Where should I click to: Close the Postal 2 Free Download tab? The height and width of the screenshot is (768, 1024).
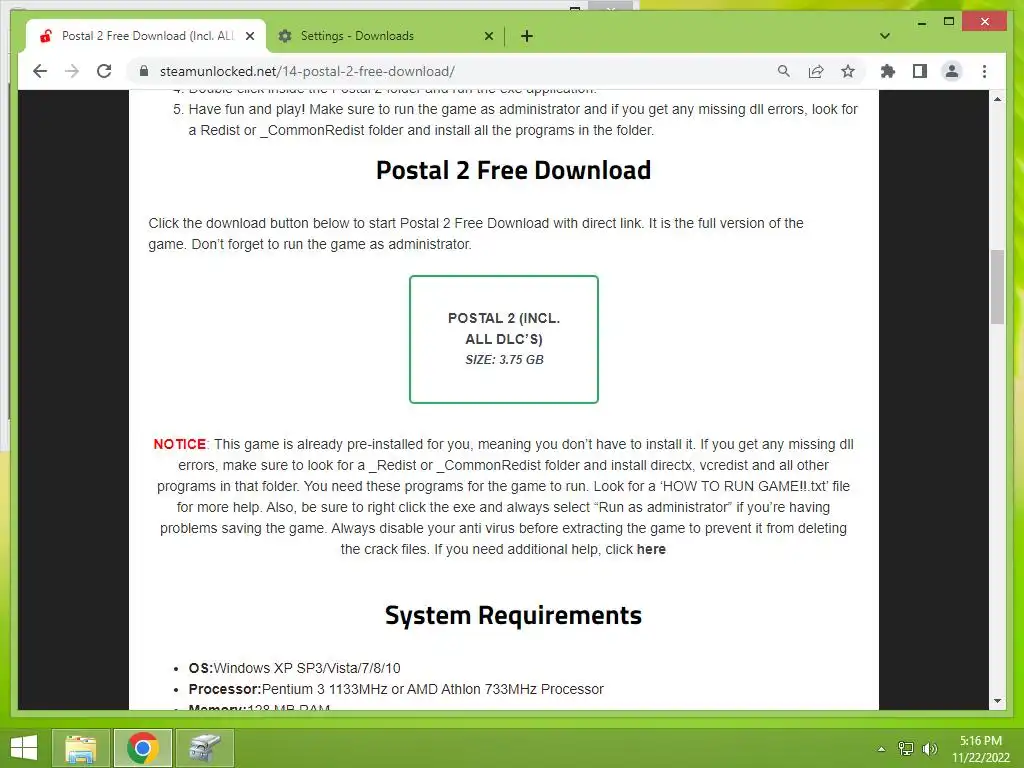click(x=249, y=36)
